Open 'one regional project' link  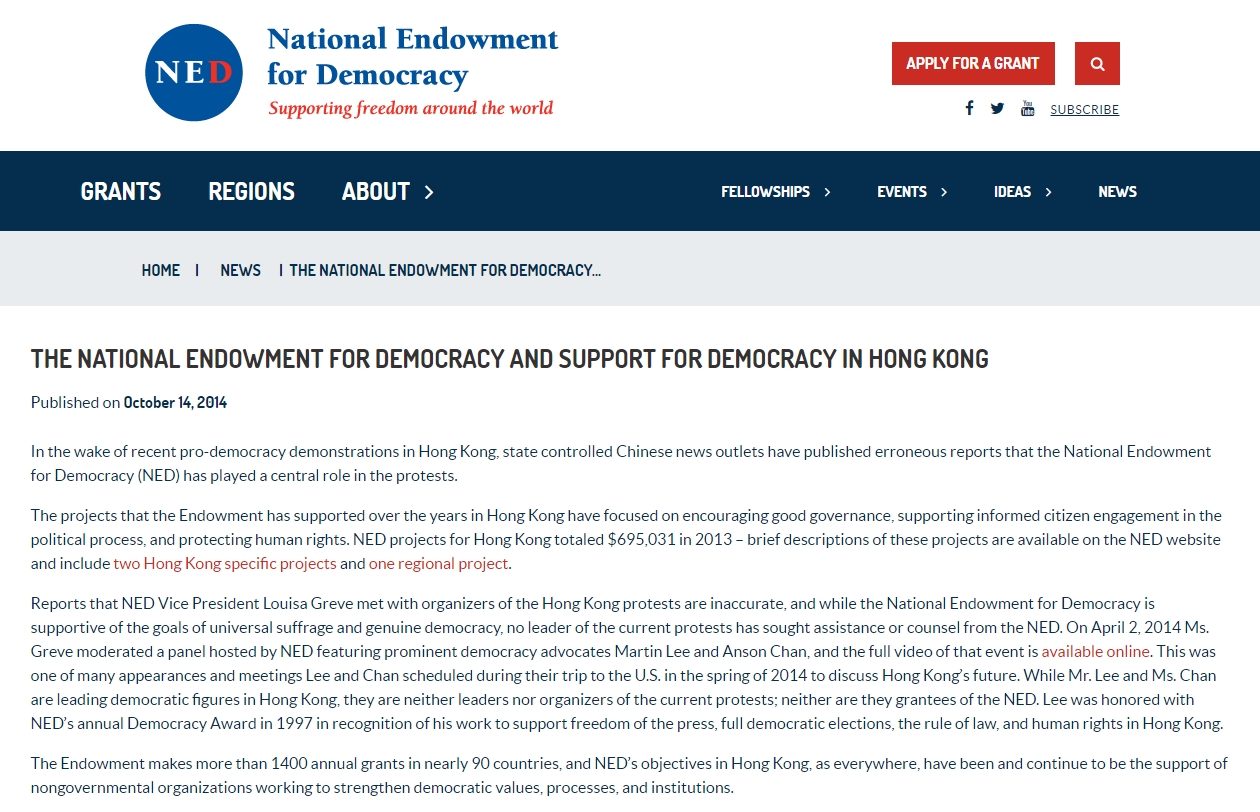(439, 563)
